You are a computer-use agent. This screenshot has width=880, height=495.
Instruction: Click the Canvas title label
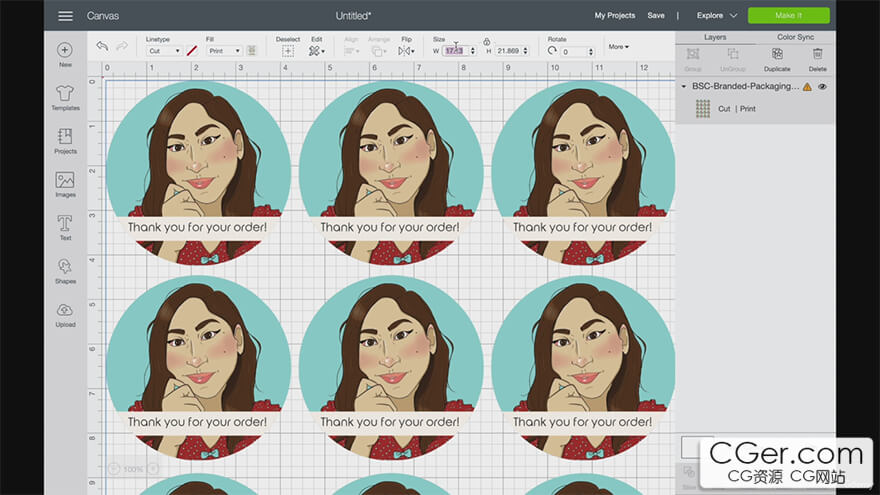[x=103, y=16]
